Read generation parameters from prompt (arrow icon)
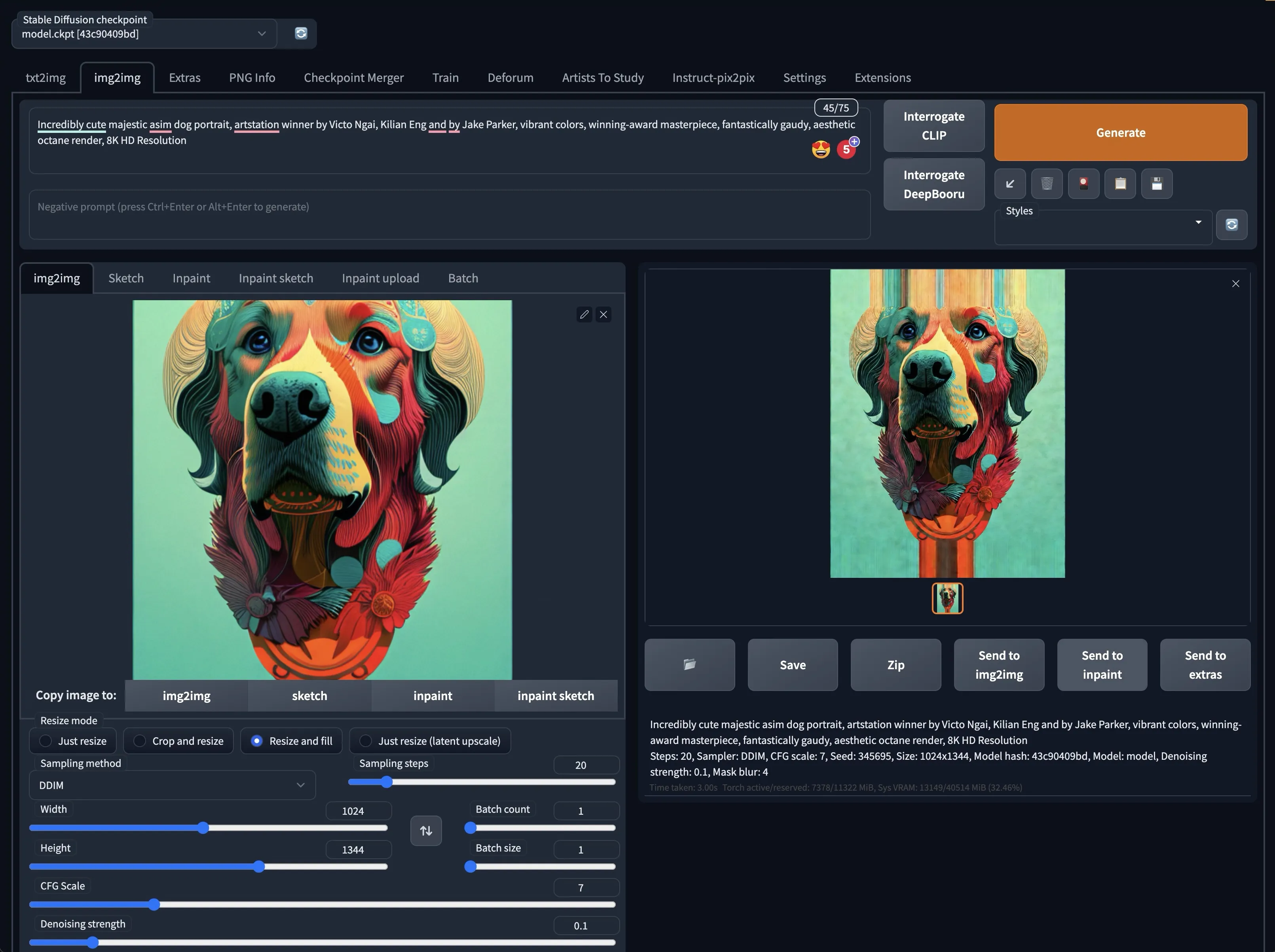The height and width of the screenshot is (952, 1275). pos(1010,184)
